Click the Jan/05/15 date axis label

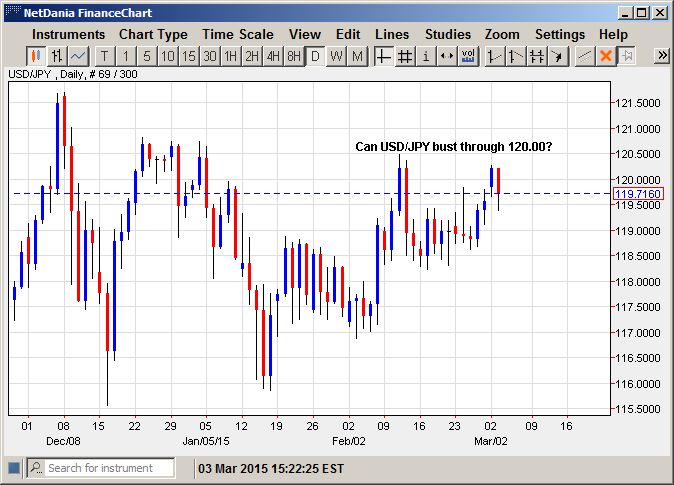click(x=206, y=441)
